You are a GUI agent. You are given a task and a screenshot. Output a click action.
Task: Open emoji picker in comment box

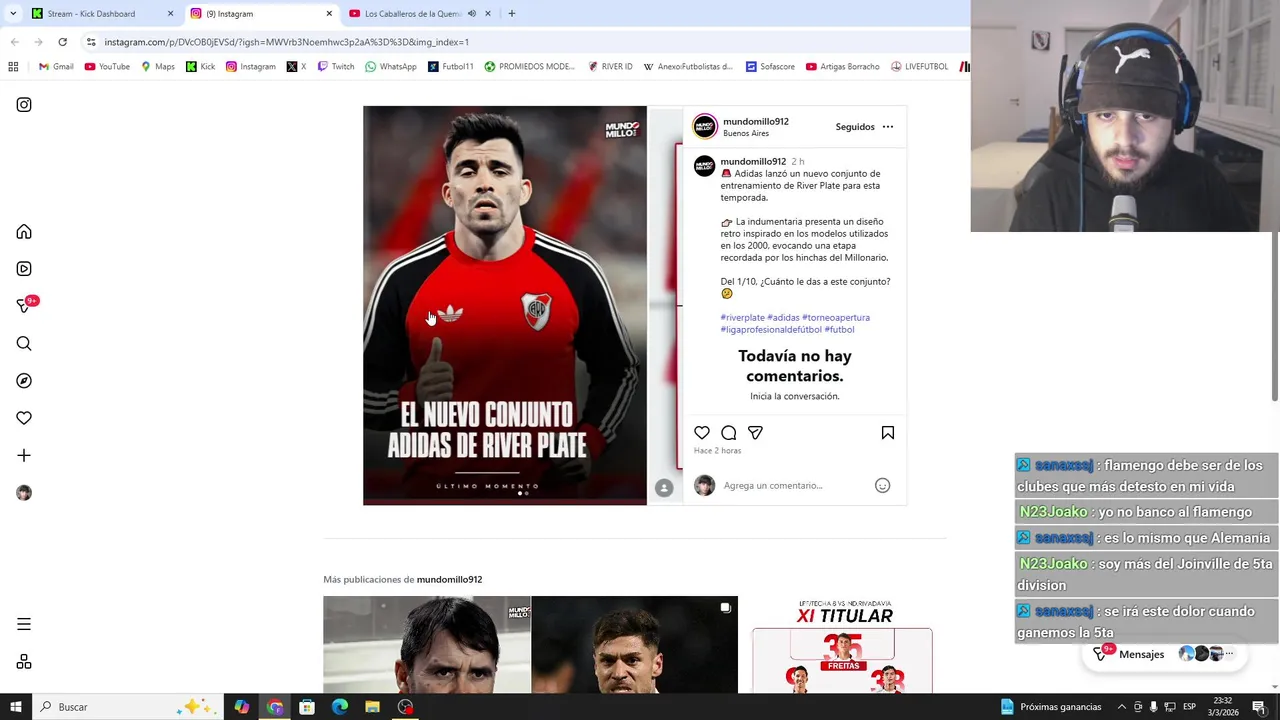(x=883, y=485)
